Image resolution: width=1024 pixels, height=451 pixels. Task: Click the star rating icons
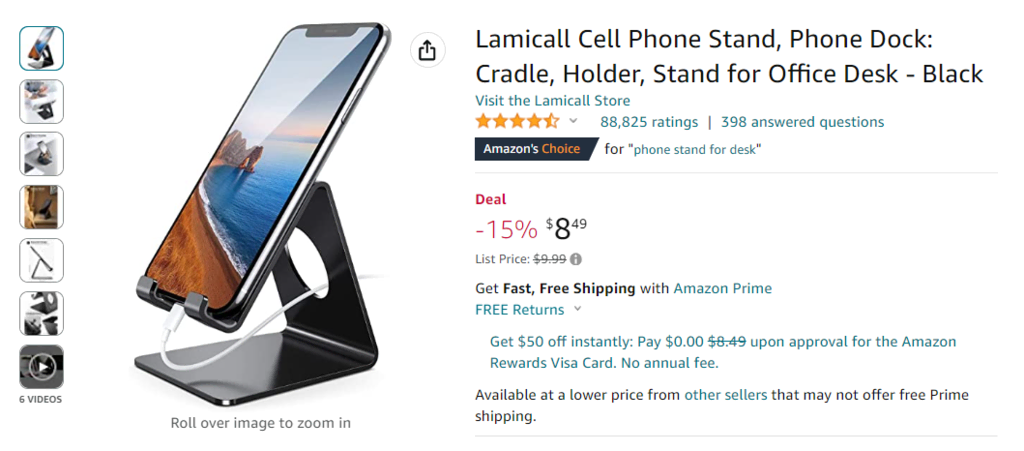pos(517,122)
